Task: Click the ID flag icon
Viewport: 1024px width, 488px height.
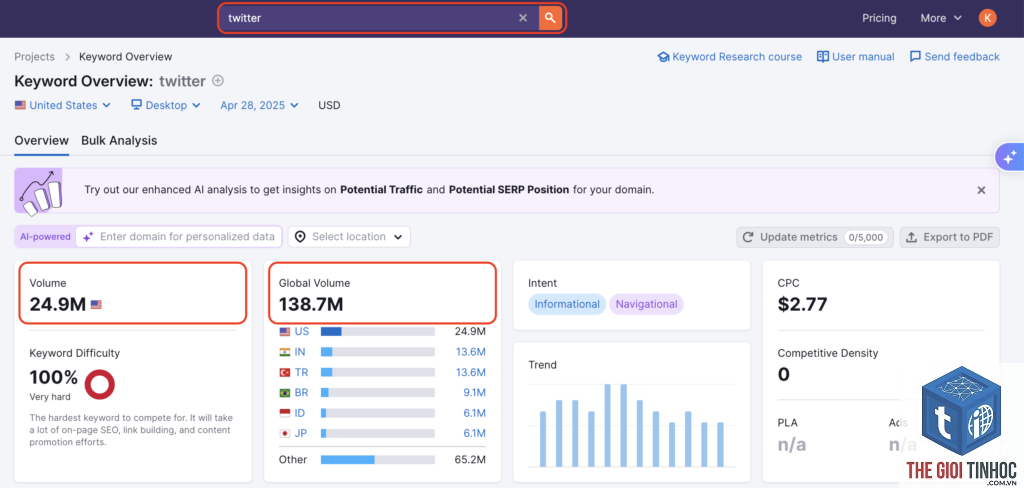Action: [x=285, y=413]
